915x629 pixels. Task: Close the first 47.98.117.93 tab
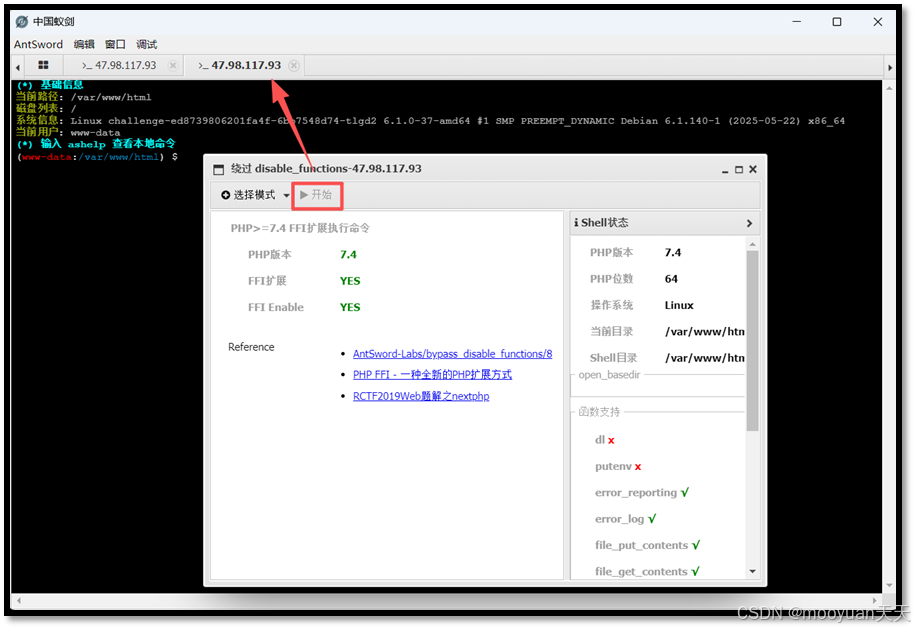tap(173, 65)
